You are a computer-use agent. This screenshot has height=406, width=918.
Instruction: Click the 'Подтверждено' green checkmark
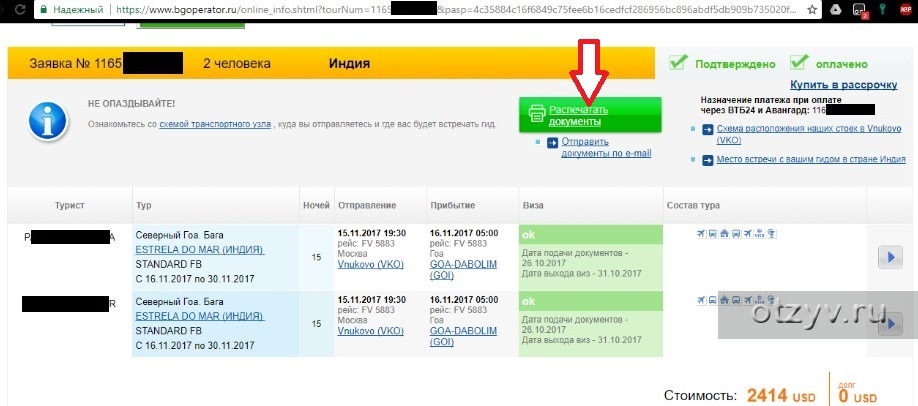(680, 62)
